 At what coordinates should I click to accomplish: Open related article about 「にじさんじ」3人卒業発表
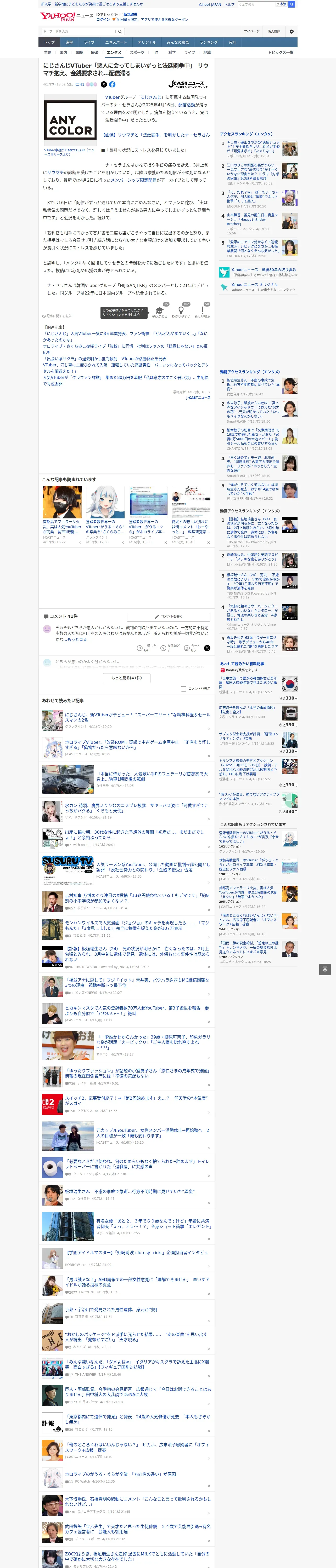[125, 337]
